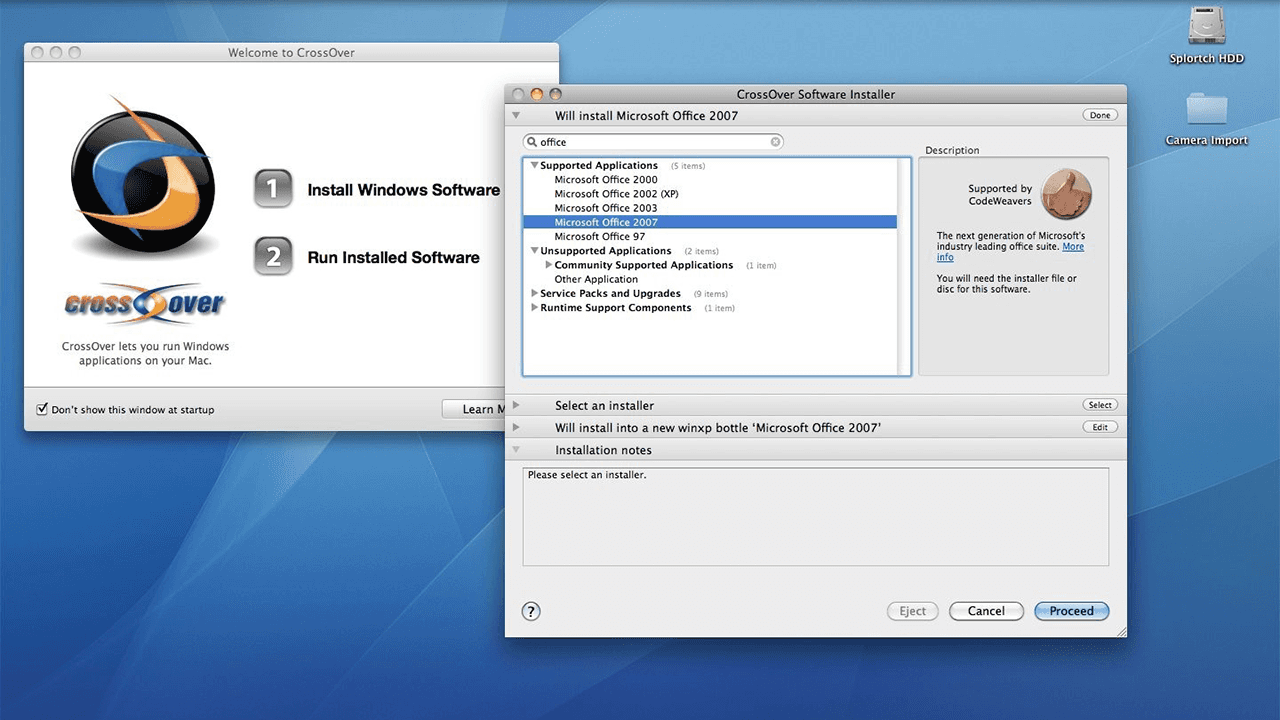Viewport: 1280px width, 720px height.
Task: Expand Service Packs and Upgrades
Action: point(534,294)
